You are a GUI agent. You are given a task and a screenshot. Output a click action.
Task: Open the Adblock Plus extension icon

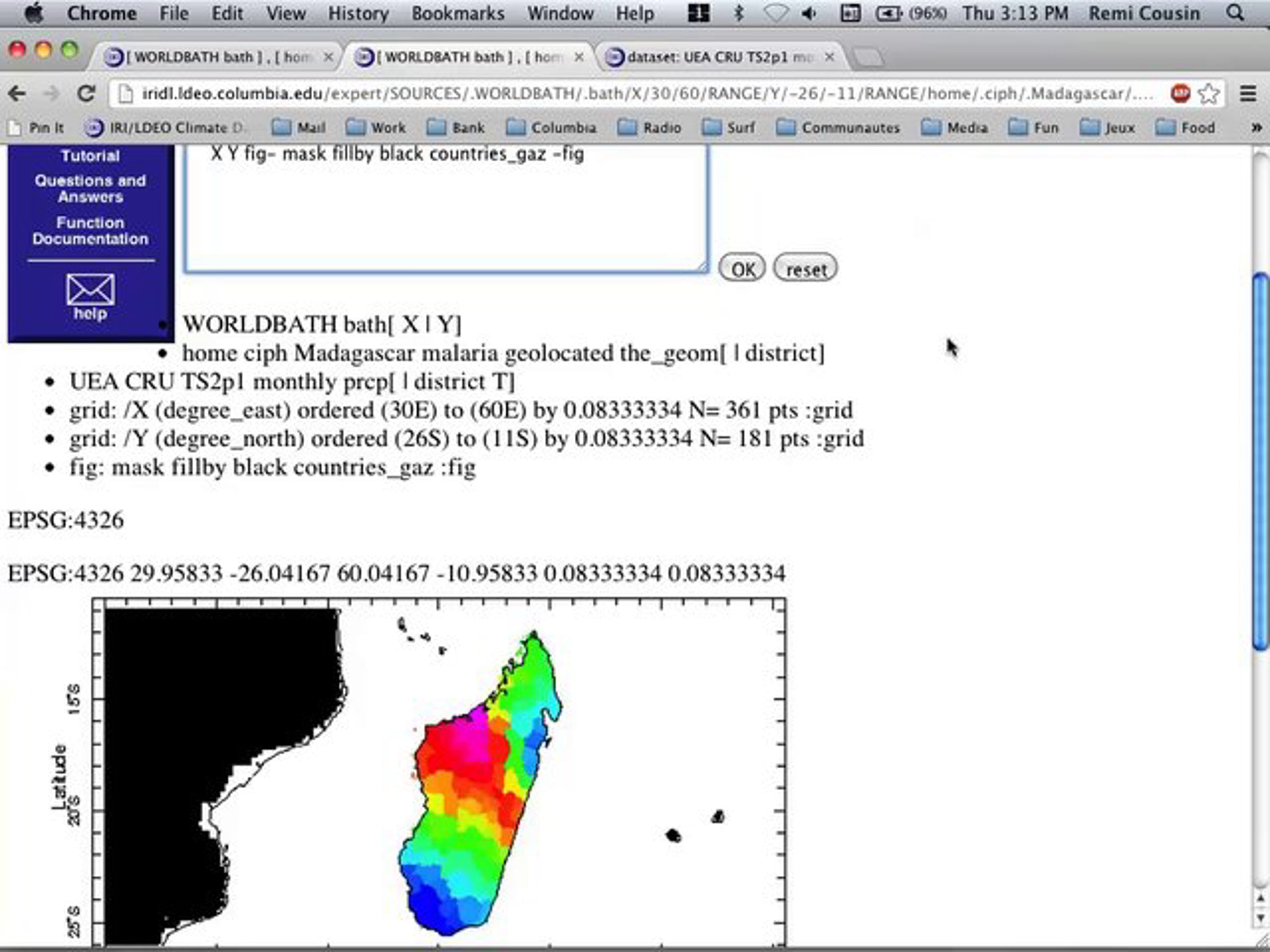tap(1181, 94)
